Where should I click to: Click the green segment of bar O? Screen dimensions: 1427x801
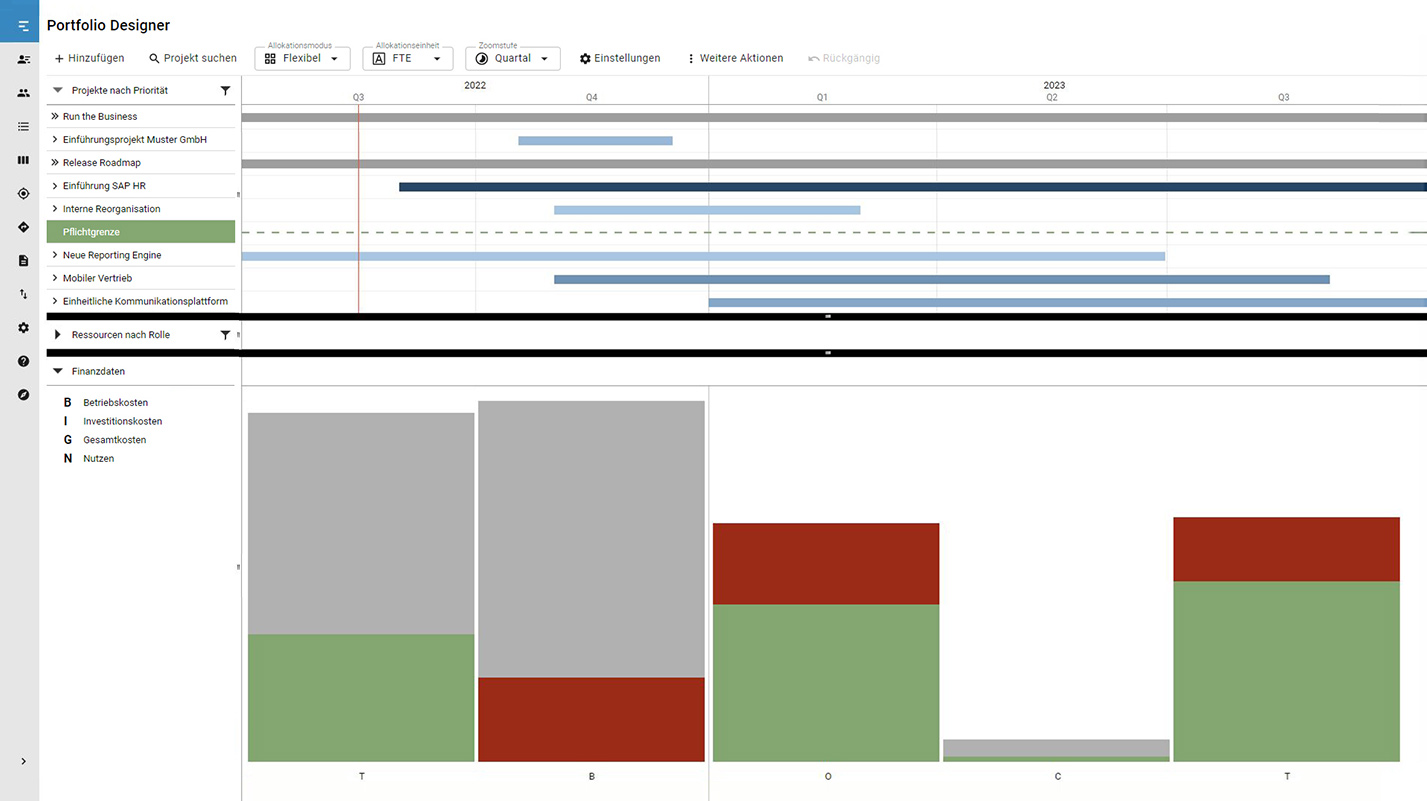[826, 683]
